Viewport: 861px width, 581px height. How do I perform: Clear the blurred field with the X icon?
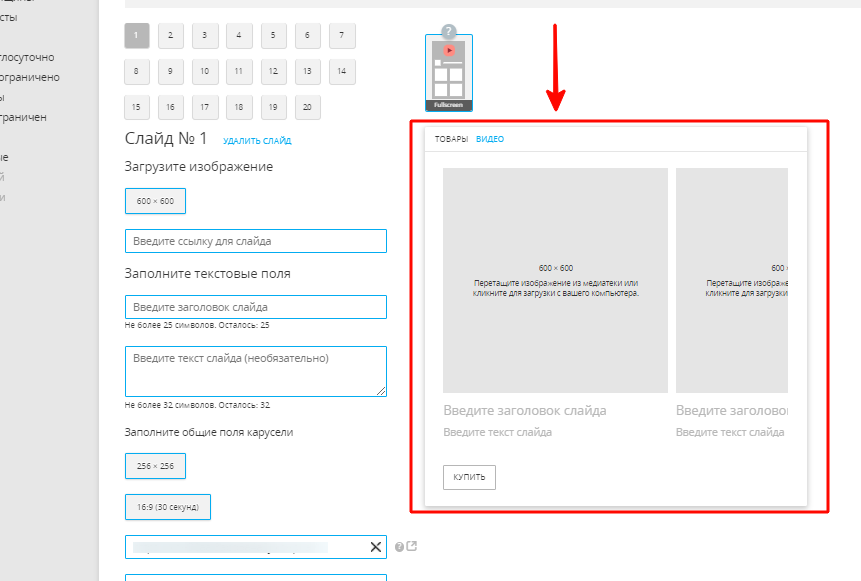coord(376,547)
